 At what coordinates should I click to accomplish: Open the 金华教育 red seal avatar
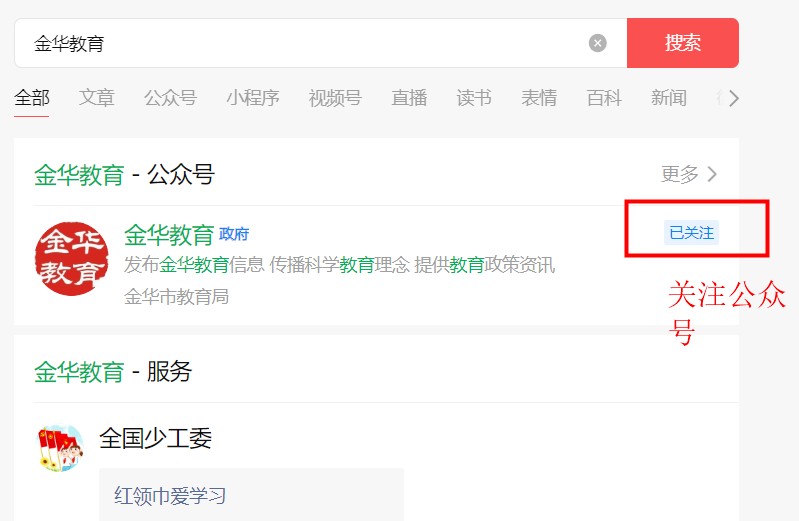[71, 258]
